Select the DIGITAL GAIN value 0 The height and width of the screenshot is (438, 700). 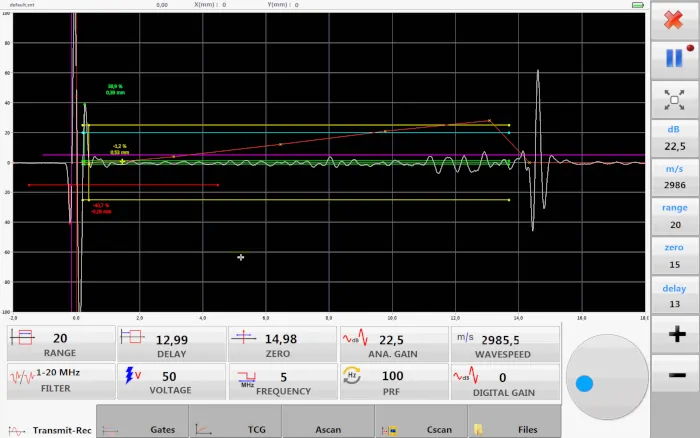point(503,378)
